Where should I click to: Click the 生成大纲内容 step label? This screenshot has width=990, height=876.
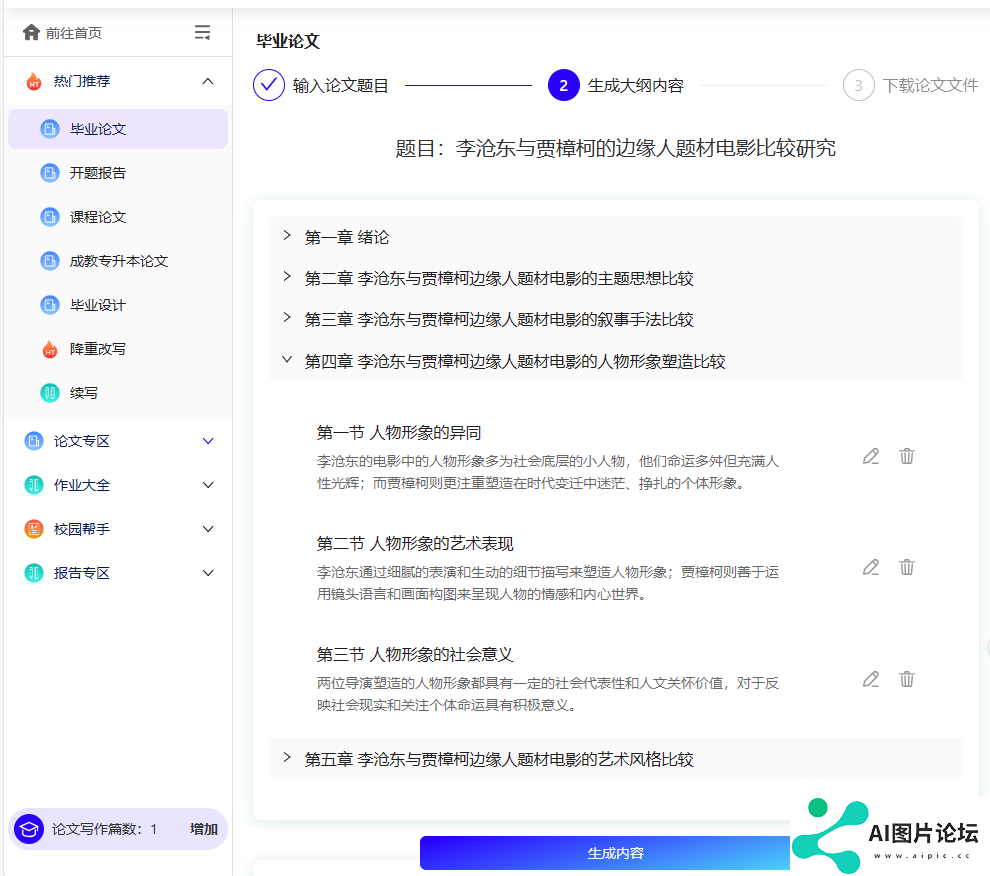click(636, 85)
